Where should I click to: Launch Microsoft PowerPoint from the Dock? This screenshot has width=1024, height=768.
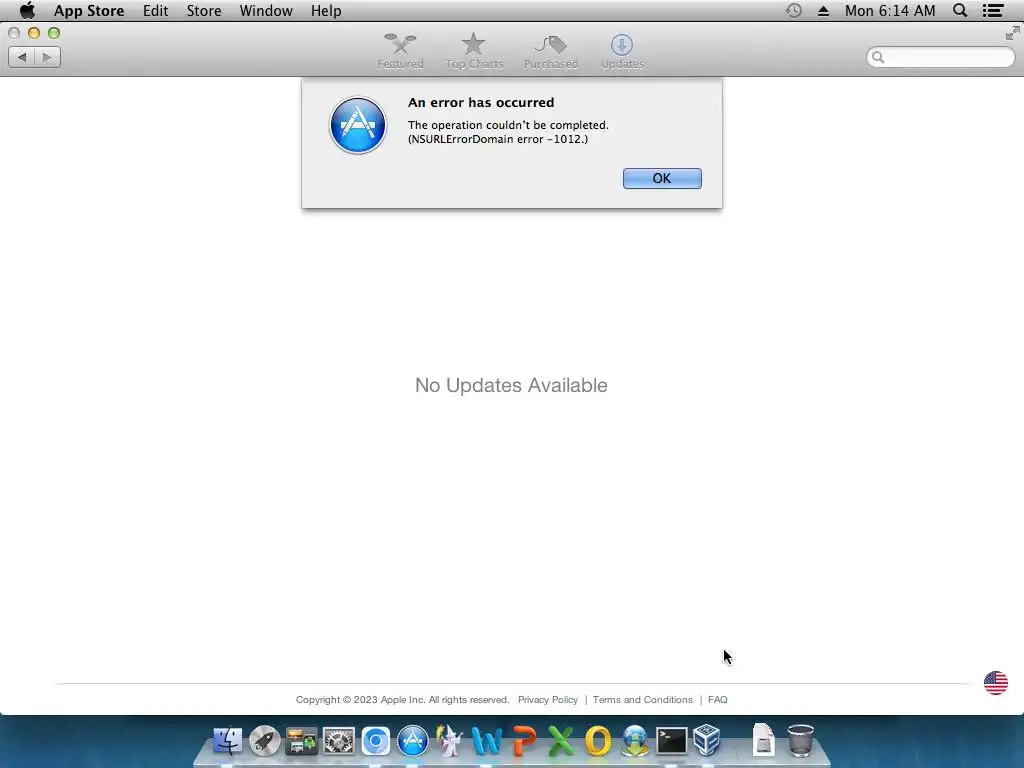coord(524,741)
